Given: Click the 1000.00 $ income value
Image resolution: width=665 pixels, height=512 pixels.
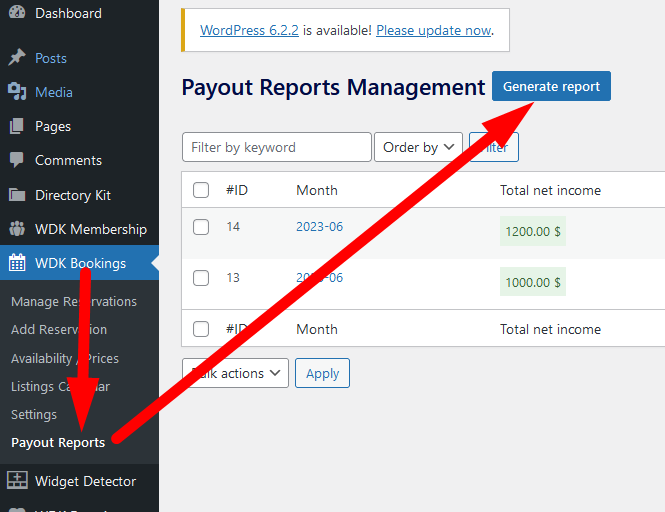Looking at the screenshot, I should coord(533,282).
